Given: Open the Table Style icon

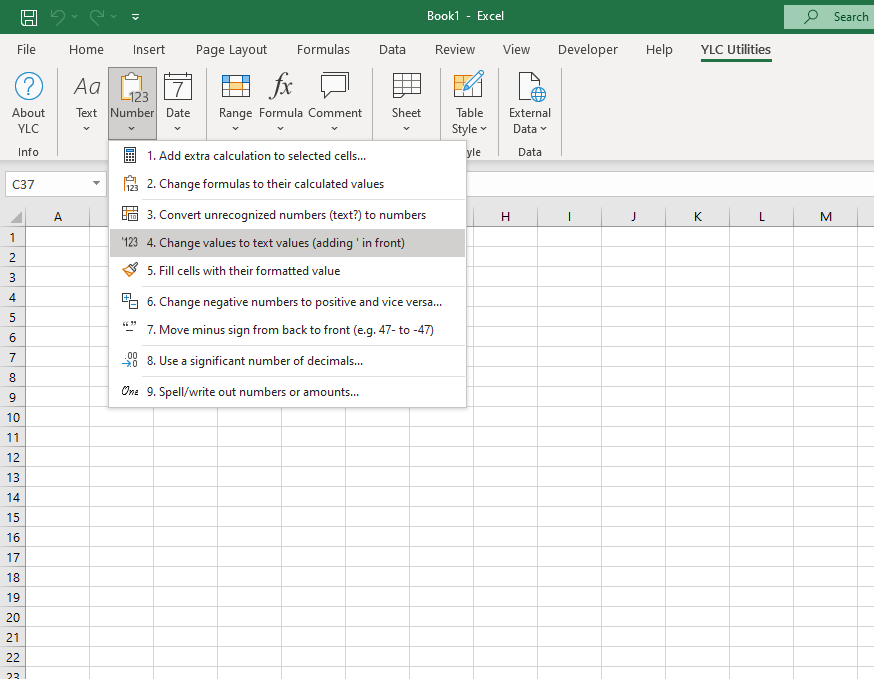Looking at the screenshot, I should click(x=469, y=88).
